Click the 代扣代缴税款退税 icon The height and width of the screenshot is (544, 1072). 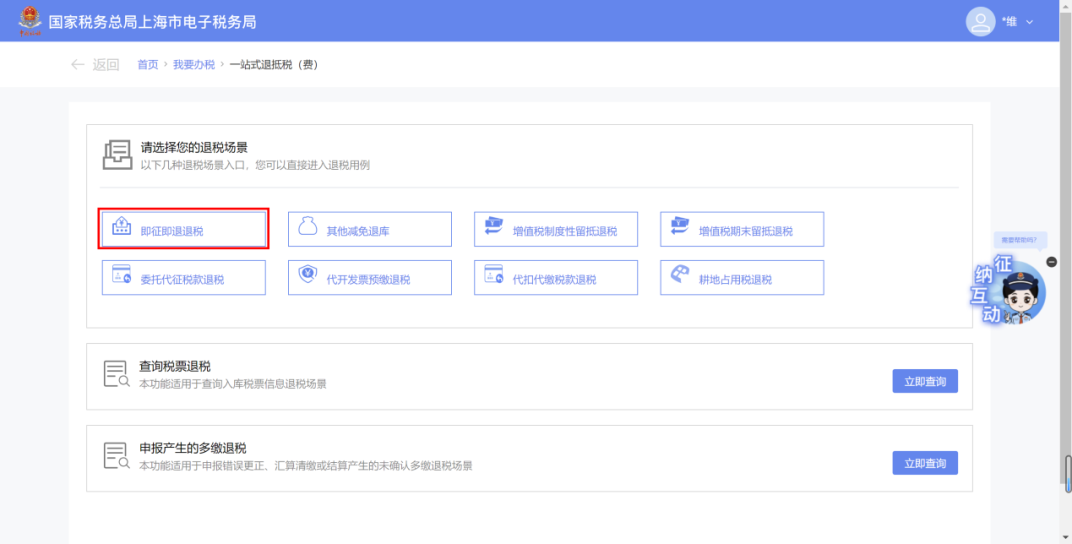click(x=493, y=277)
